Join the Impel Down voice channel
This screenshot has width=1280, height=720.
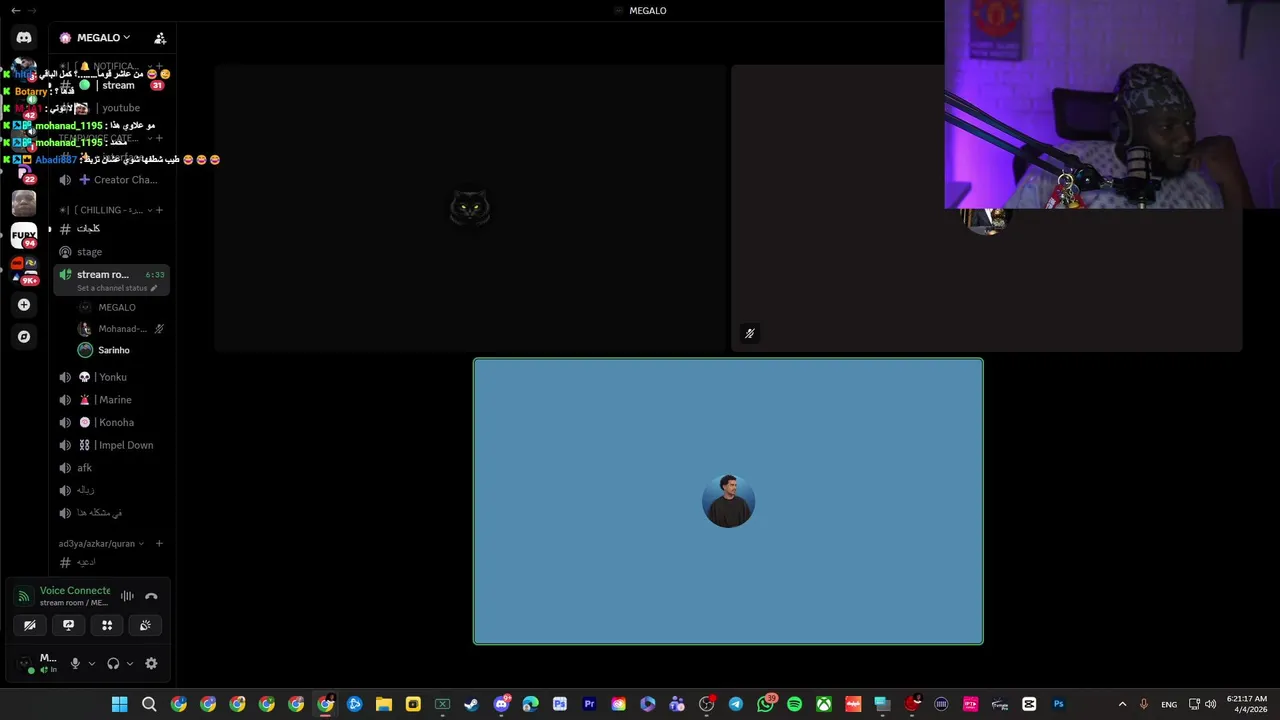[x=111, y=445]
